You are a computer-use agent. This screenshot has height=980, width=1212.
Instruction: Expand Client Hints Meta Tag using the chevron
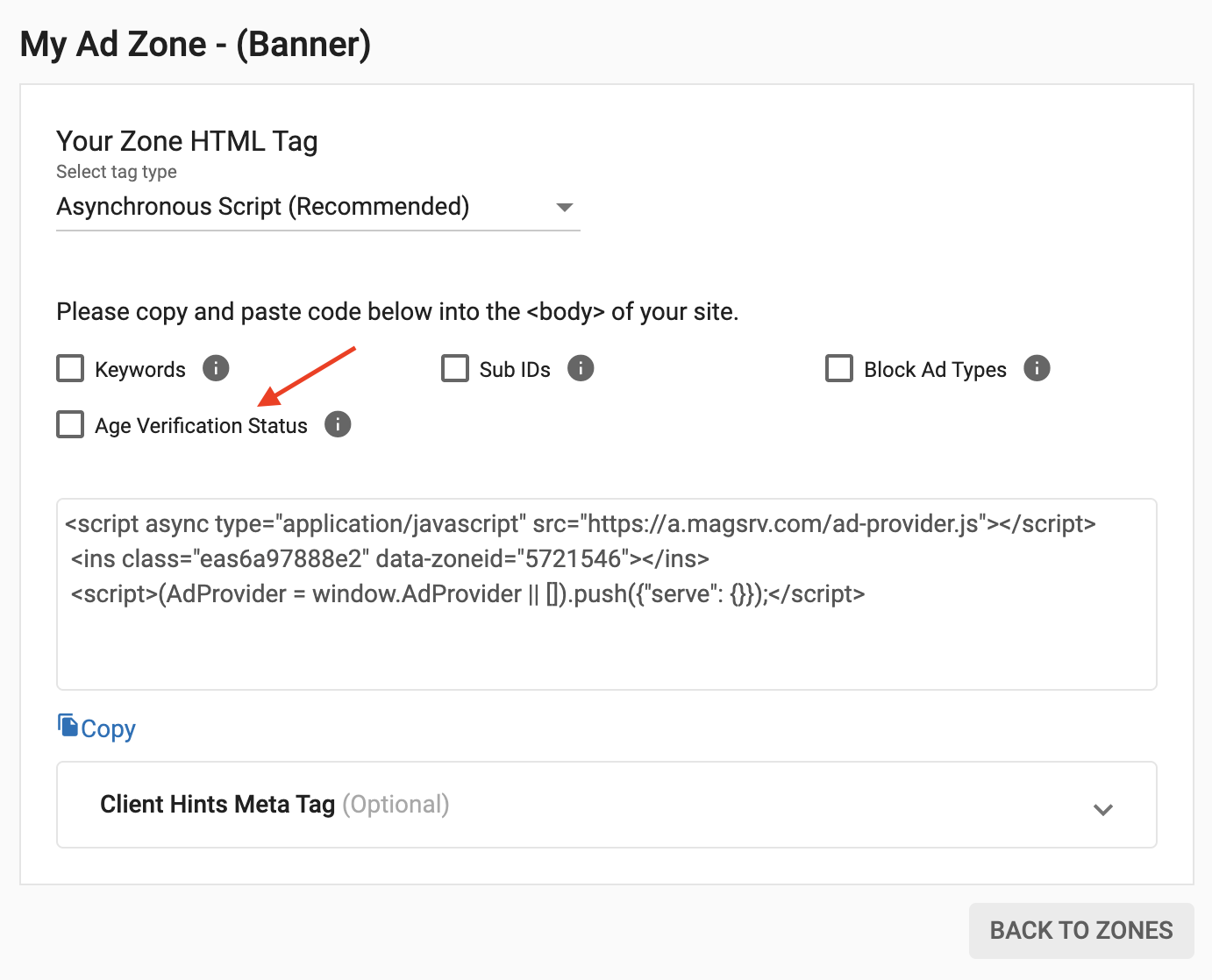click(x=1103, y=809)
